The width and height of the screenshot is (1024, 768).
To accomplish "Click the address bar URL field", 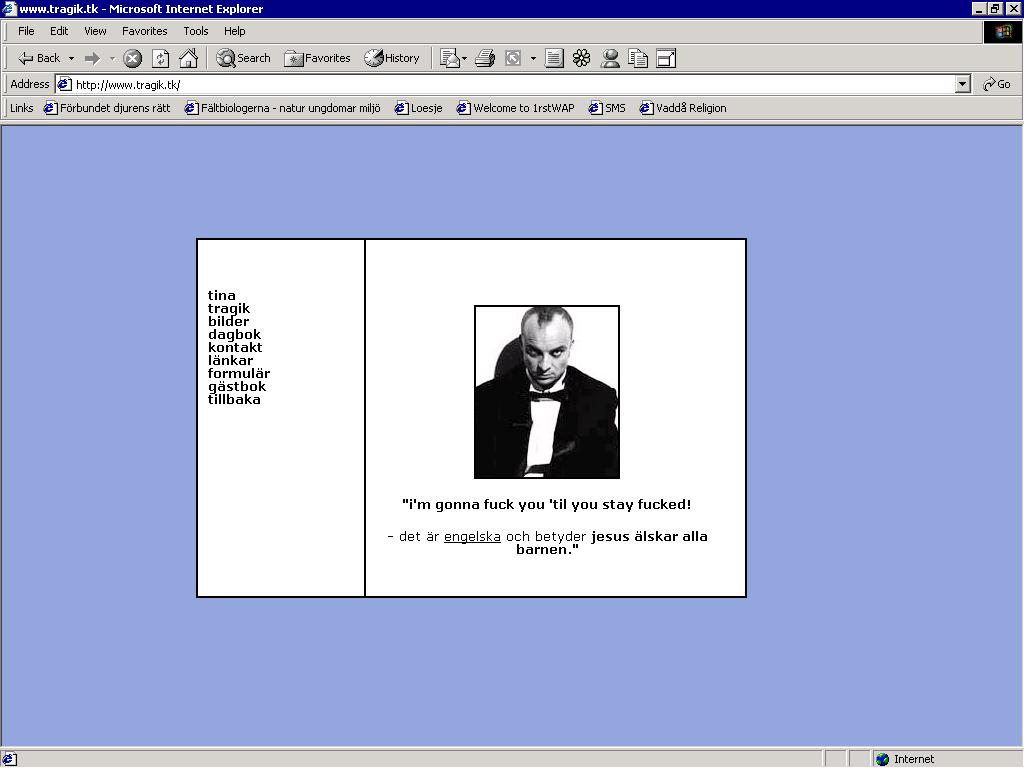I will tap(500, 85).
